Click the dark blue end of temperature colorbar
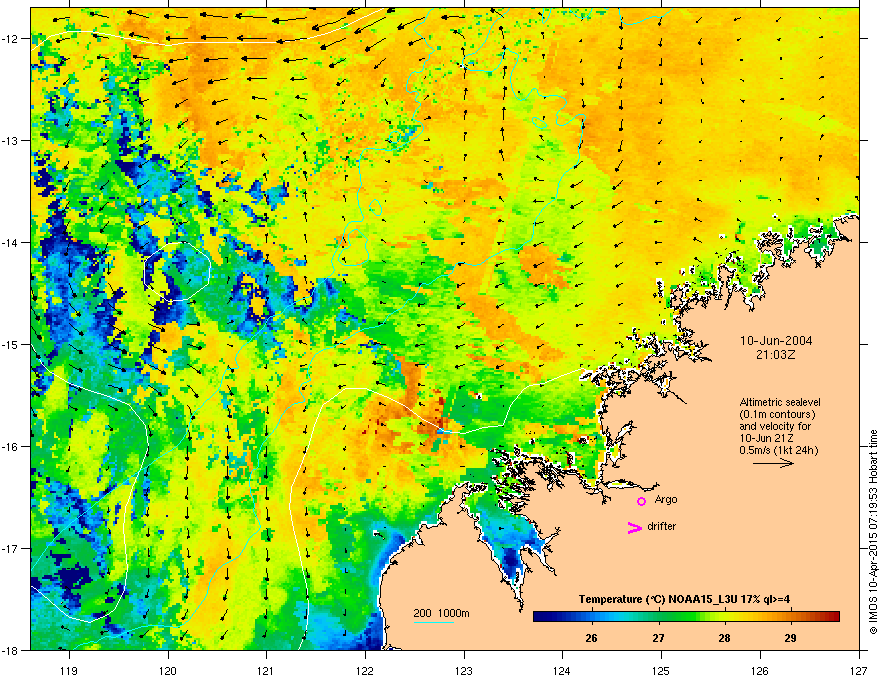 click(x=539, y=617)
